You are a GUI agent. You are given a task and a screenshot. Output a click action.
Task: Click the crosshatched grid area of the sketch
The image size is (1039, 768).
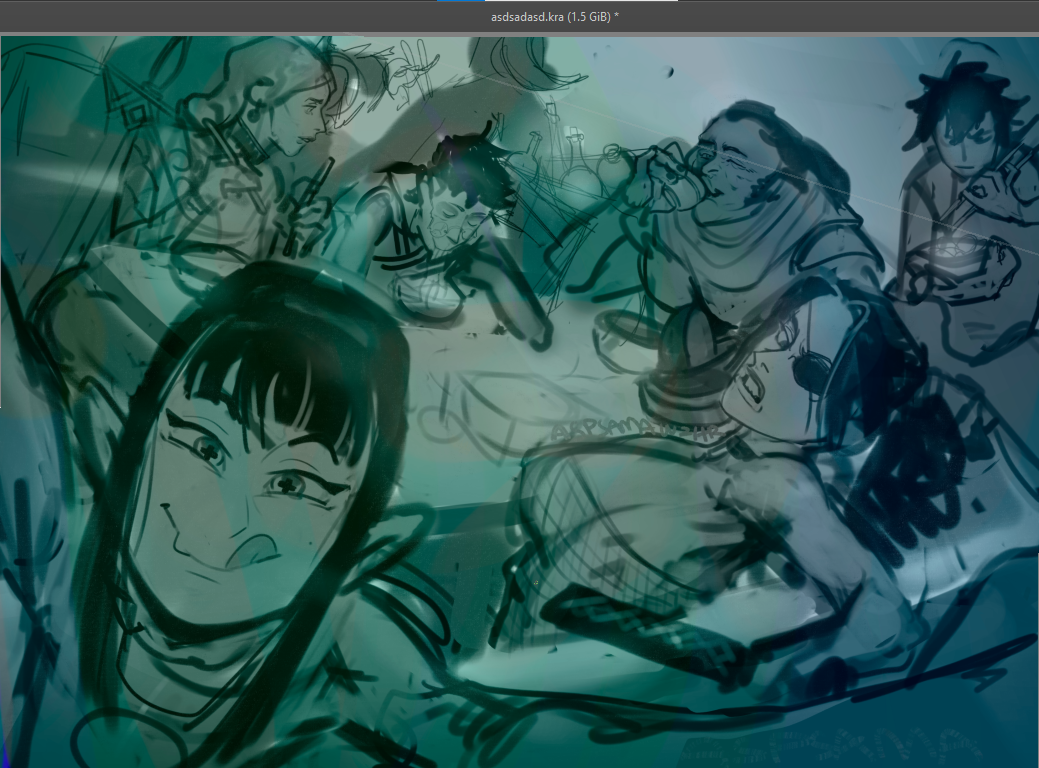click(x=590, y=540)
